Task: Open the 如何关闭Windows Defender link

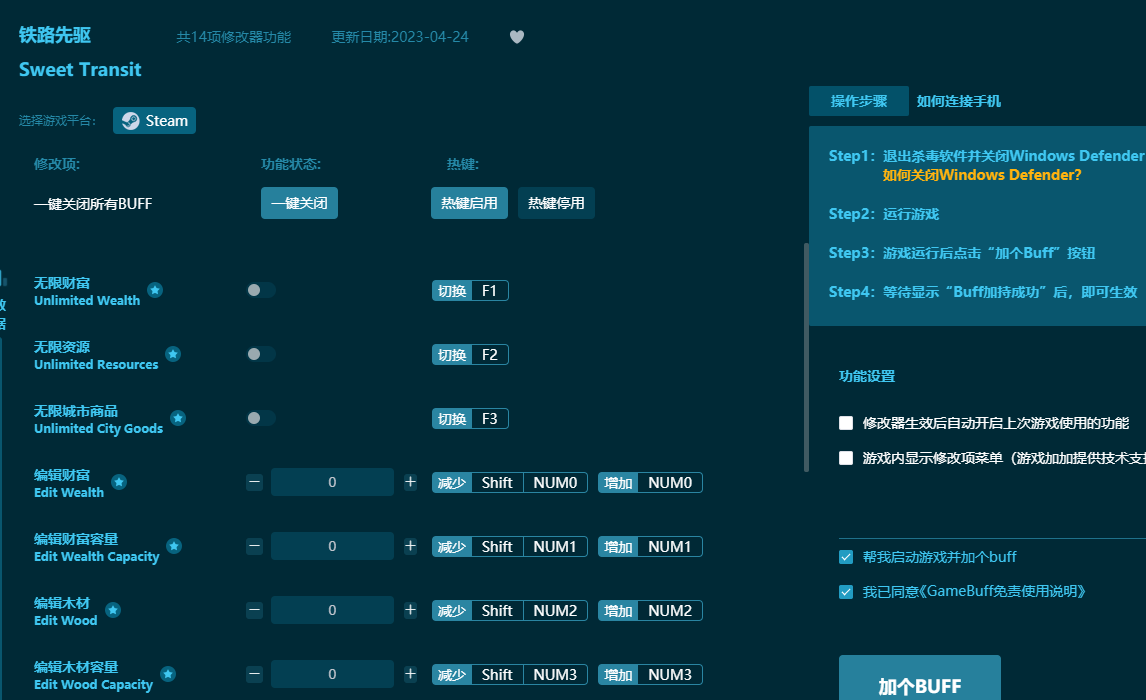Action: 982,175
